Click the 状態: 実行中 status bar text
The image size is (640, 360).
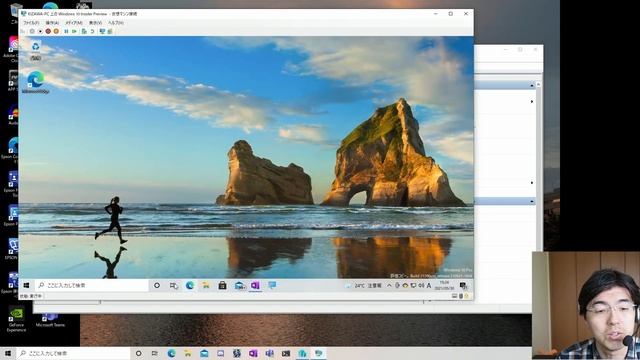[x=31, y=296]
